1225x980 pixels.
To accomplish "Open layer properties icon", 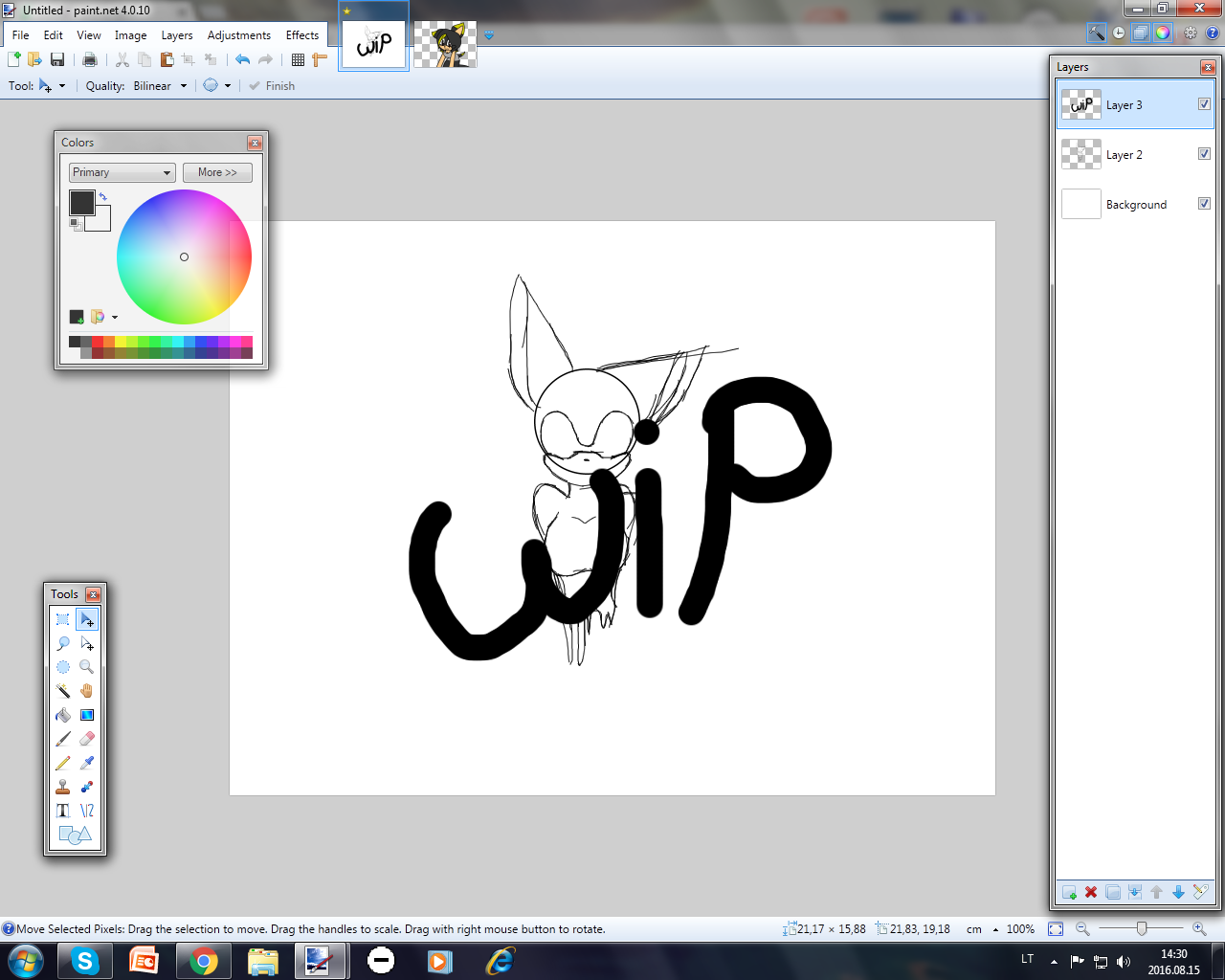I will click(x=1200, y=892).
